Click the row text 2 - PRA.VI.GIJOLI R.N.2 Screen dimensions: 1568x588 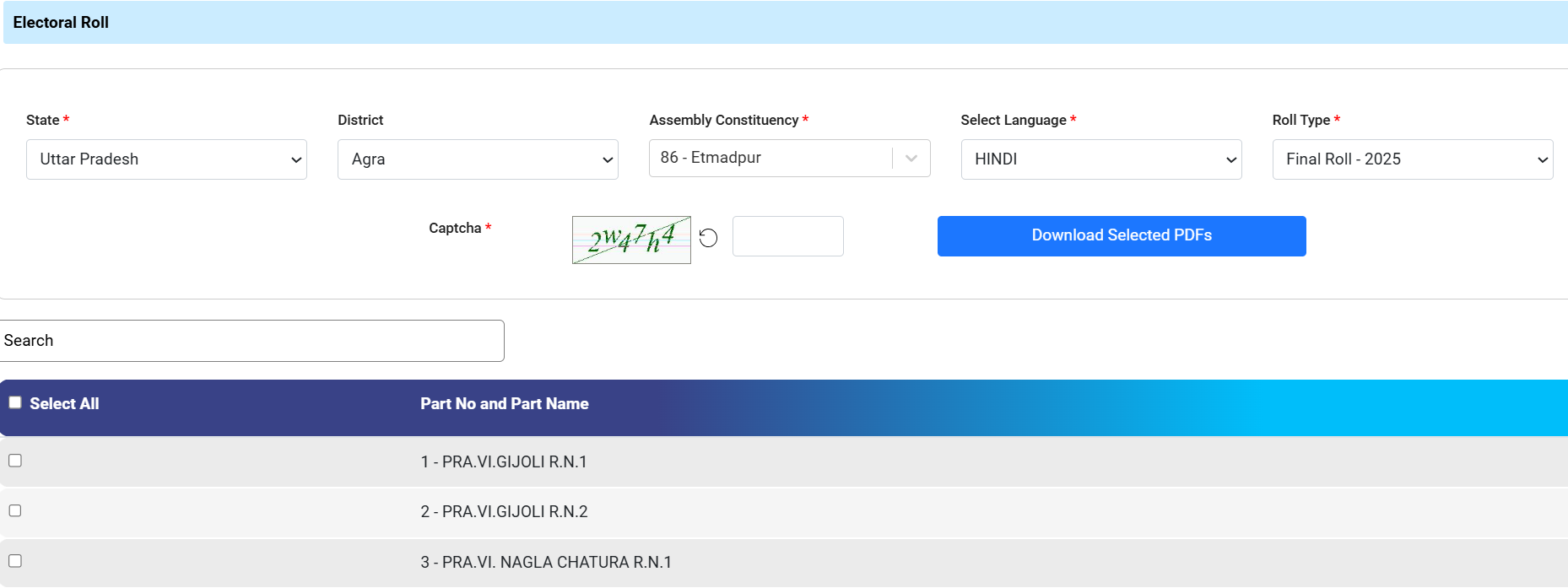pos(504,512)
